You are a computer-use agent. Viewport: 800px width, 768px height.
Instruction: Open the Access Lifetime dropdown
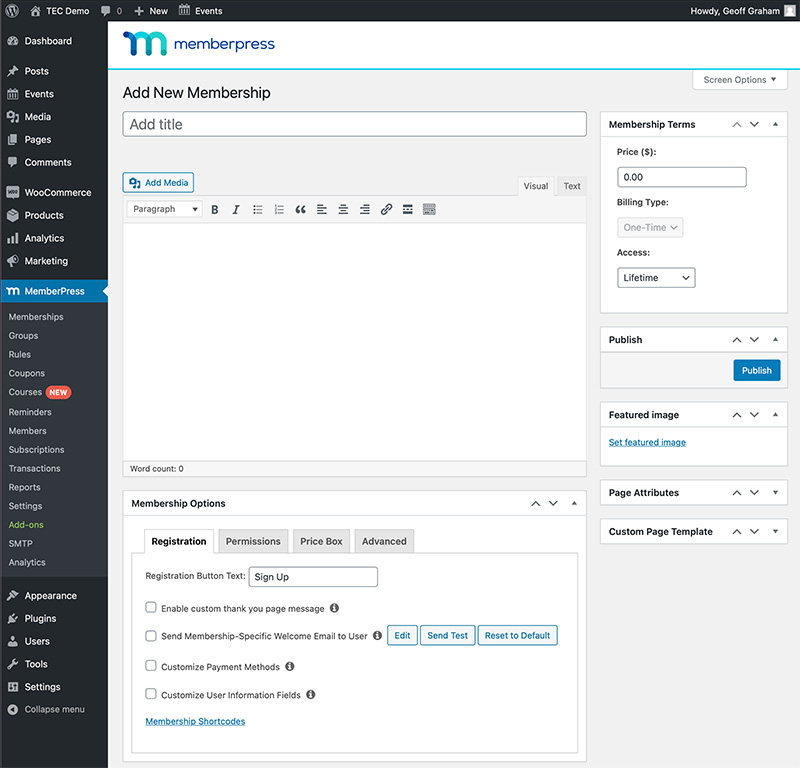(x=656, y=278)
